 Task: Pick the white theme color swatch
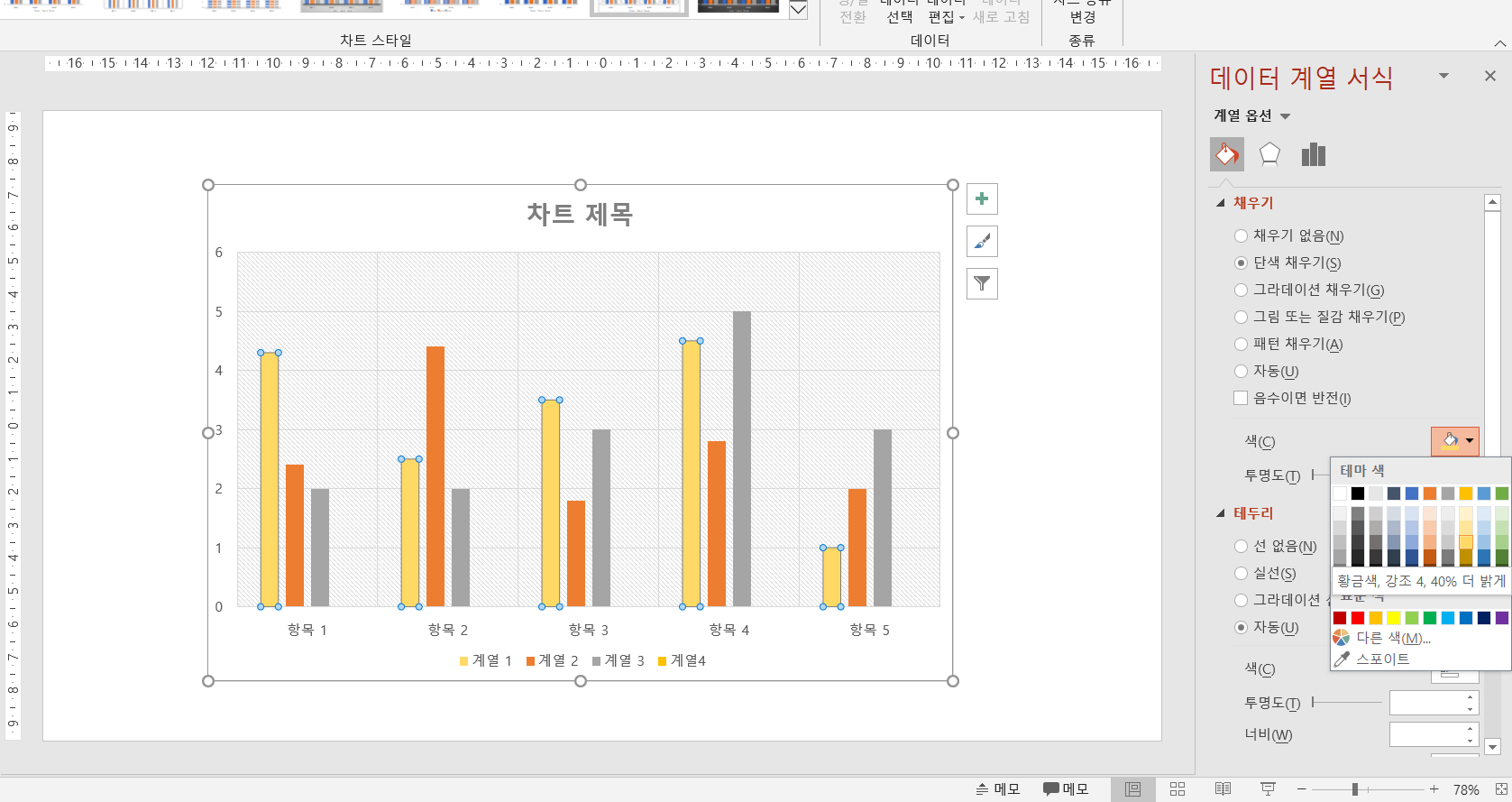[x=1340, y=493]
